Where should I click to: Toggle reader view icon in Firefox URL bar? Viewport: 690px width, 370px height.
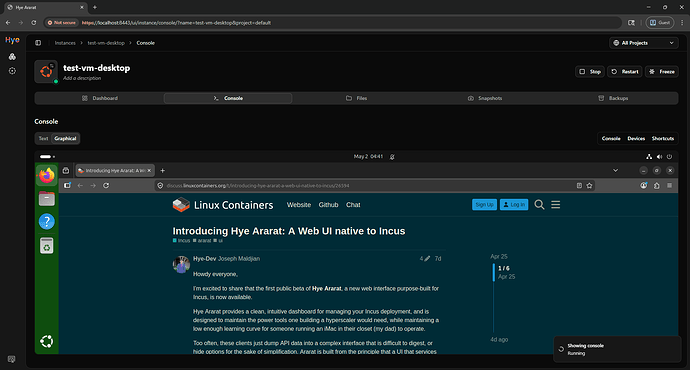[579, 186]
